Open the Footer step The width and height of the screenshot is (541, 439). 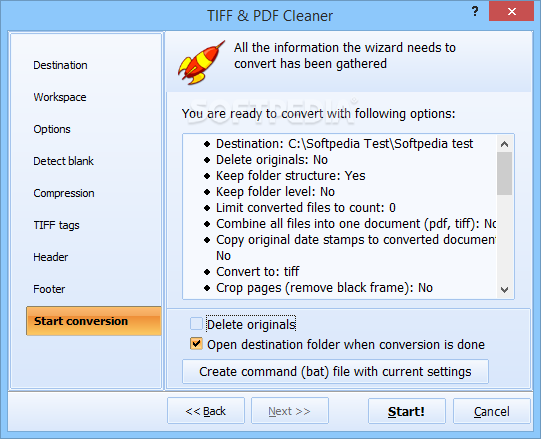[49, 289]
